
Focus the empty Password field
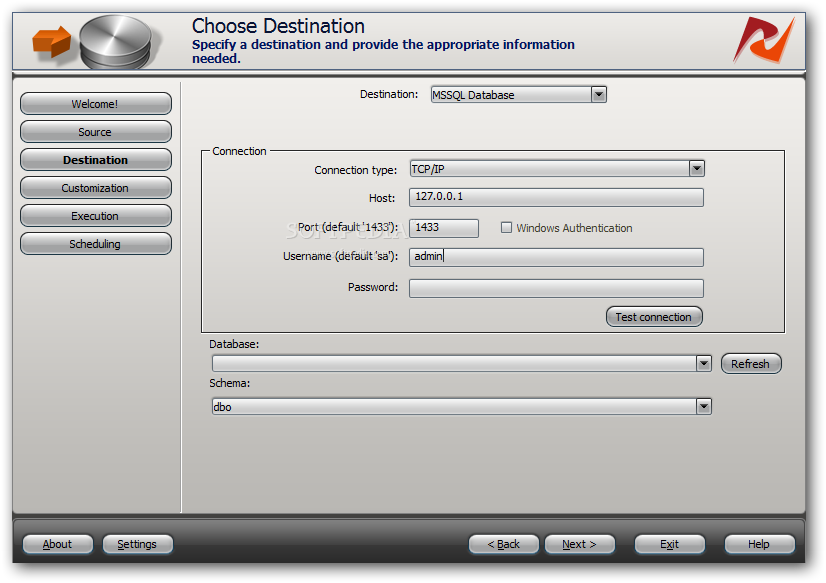coord(556,288)
